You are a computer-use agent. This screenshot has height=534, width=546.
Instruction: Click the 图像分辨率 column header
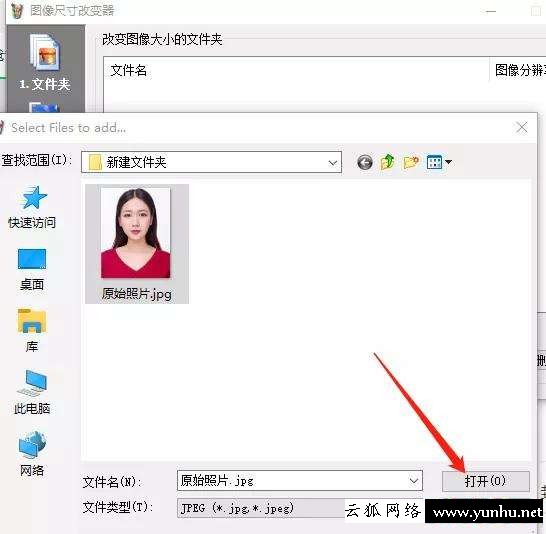518,70
